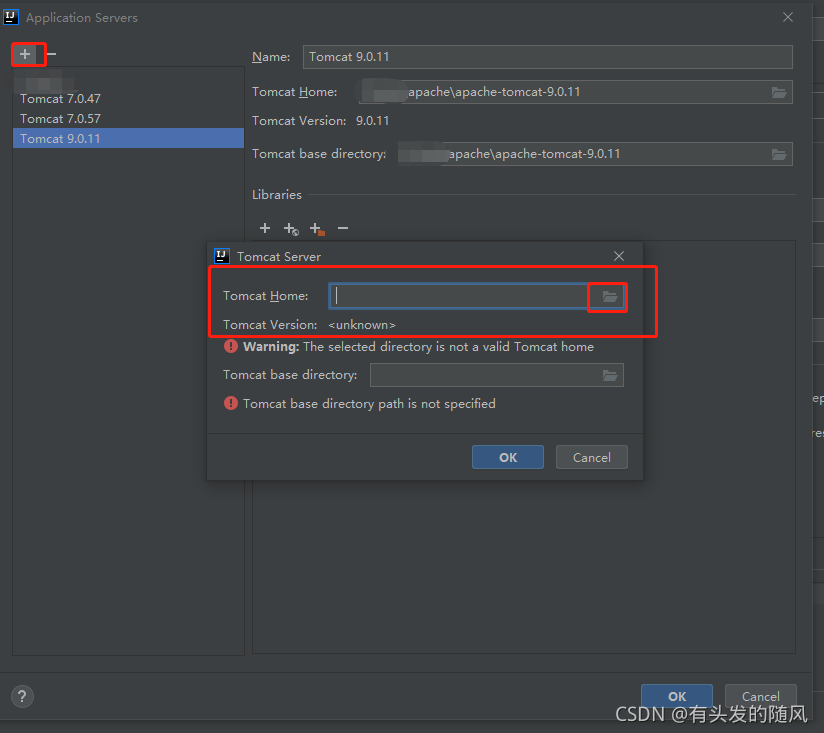
Task: Close the Tomcat Server dialog
Action: (619, 256)
